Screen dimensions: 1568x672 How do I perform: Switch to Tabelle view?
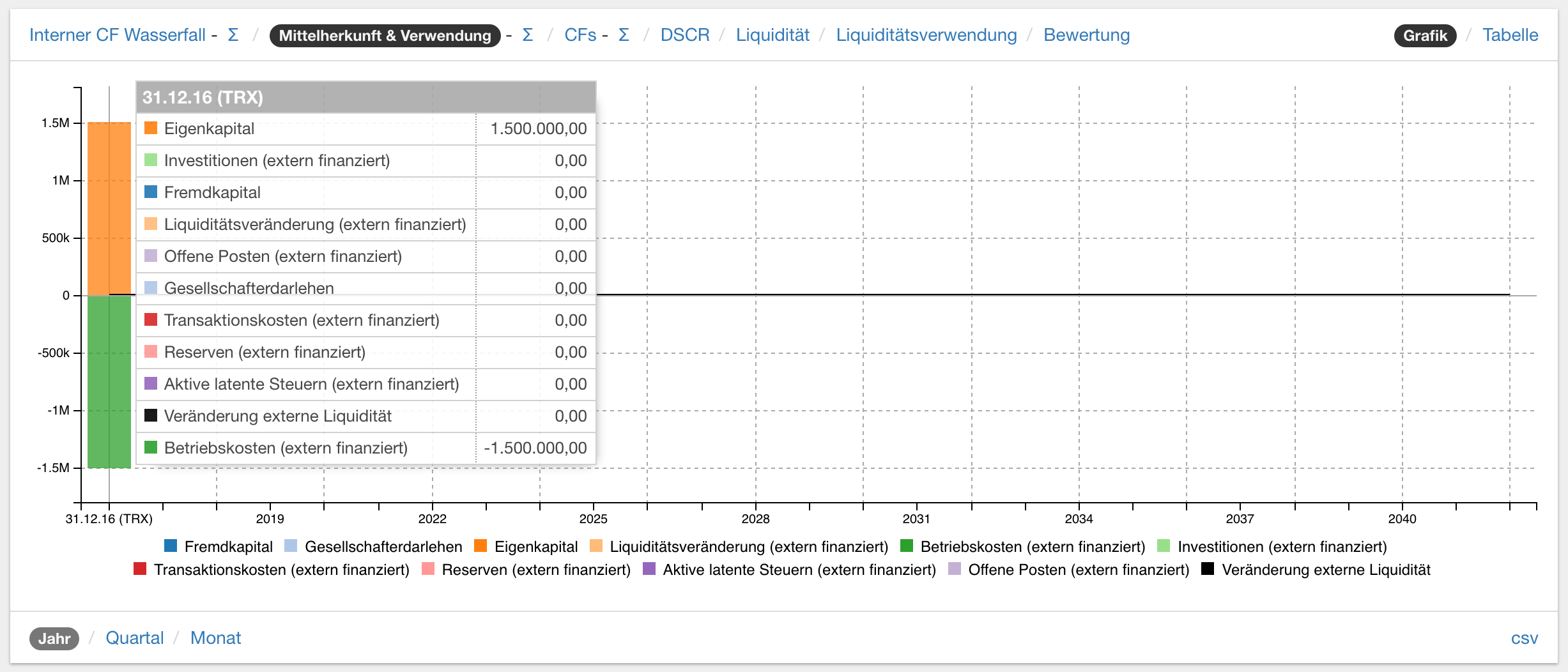1510,35
